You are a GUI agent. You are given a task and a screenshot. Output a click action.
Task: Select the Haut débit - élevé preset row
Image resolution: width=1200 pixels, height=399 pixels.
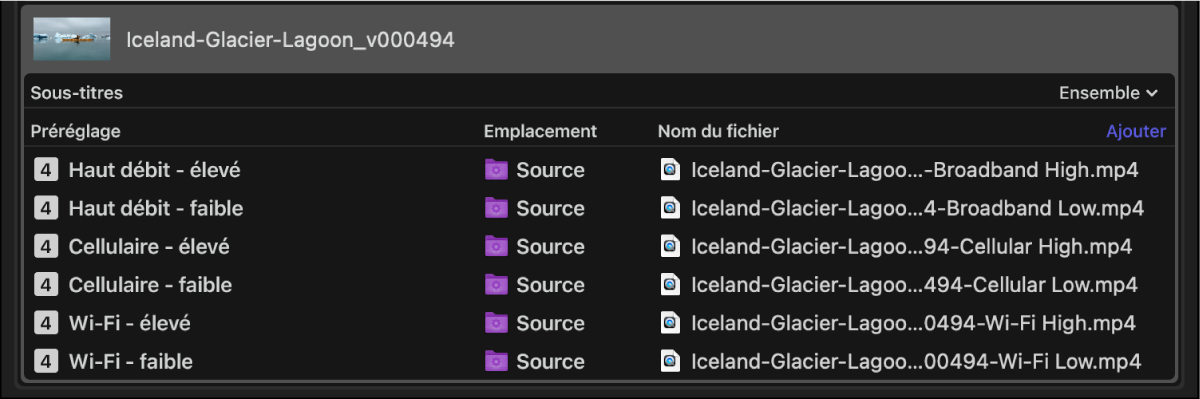(x=600, y=170)
